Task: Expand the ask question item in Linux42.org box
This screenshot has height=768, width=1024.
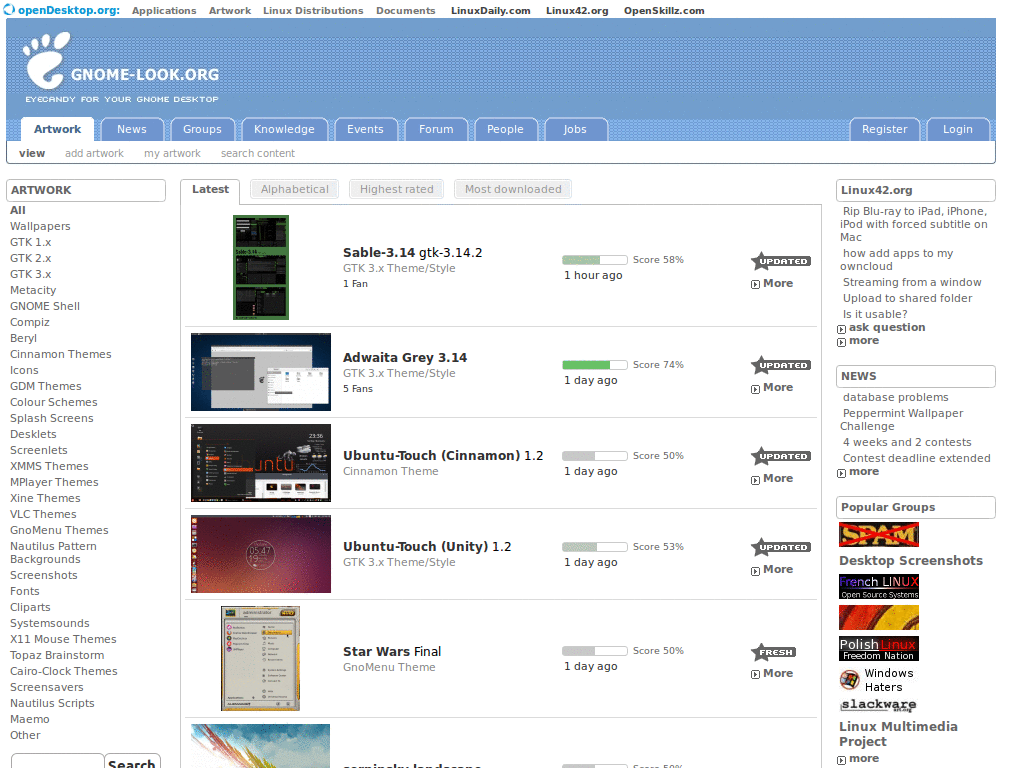Action: pyautogui.click(x=888, y=327)
